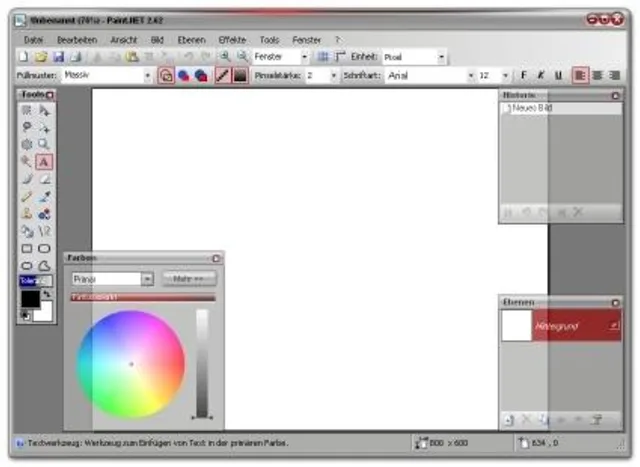Swap primary and secondary colors
Screen dimensions: 640x467
[47, 293]
